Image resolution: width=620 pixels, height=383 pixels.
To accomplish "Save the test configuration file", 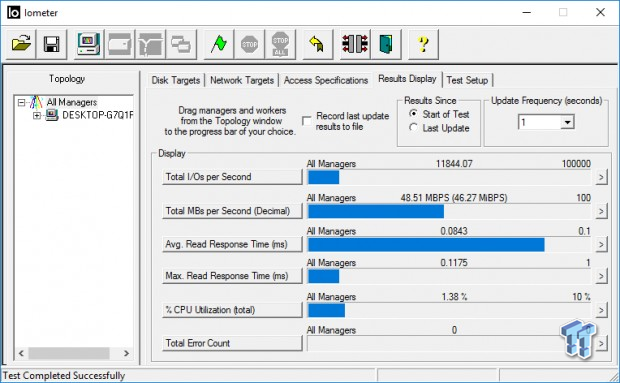I will pos(52,44).
